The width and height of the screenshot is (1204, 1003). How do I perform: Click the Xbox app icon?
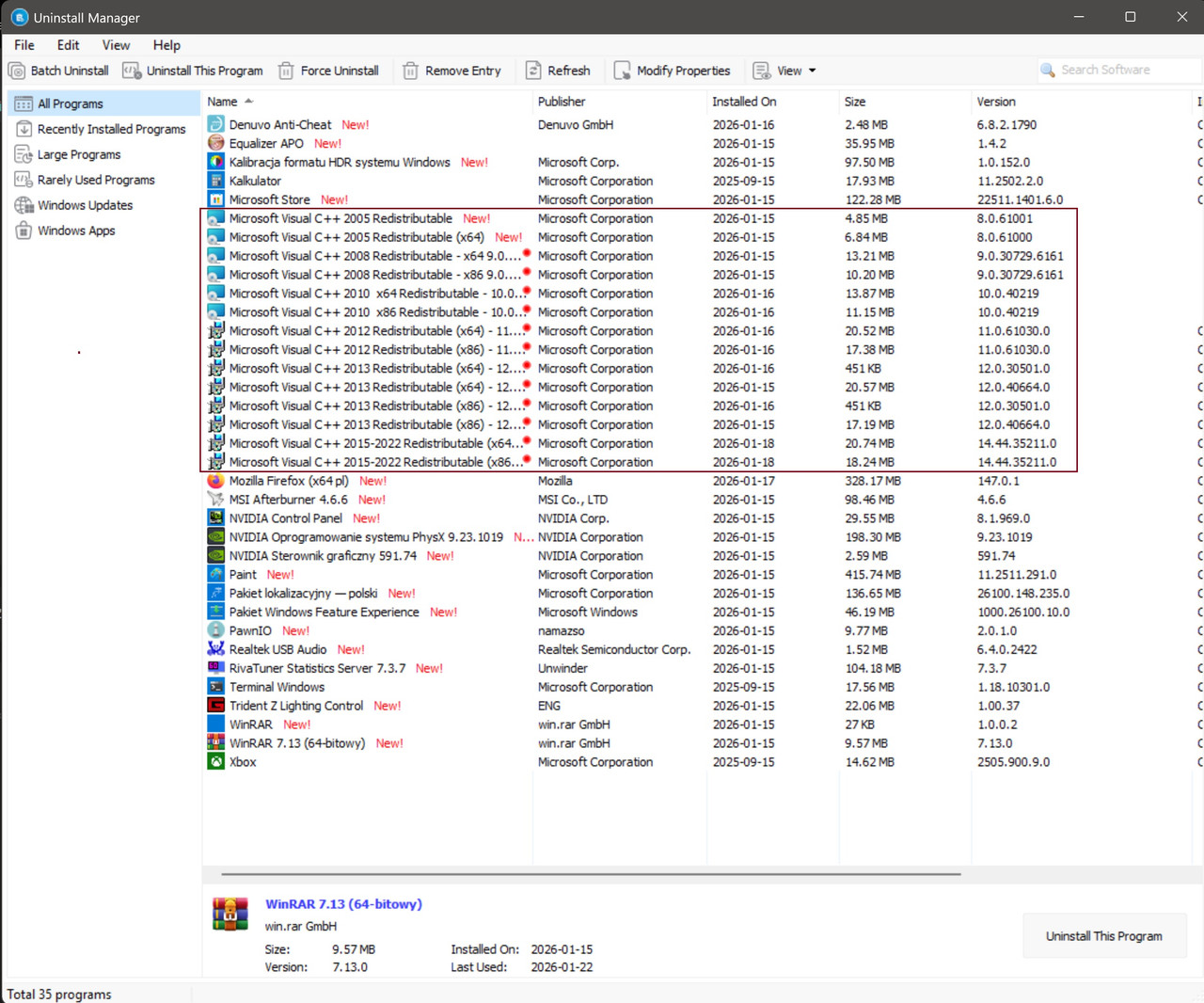tap(215, 762)
